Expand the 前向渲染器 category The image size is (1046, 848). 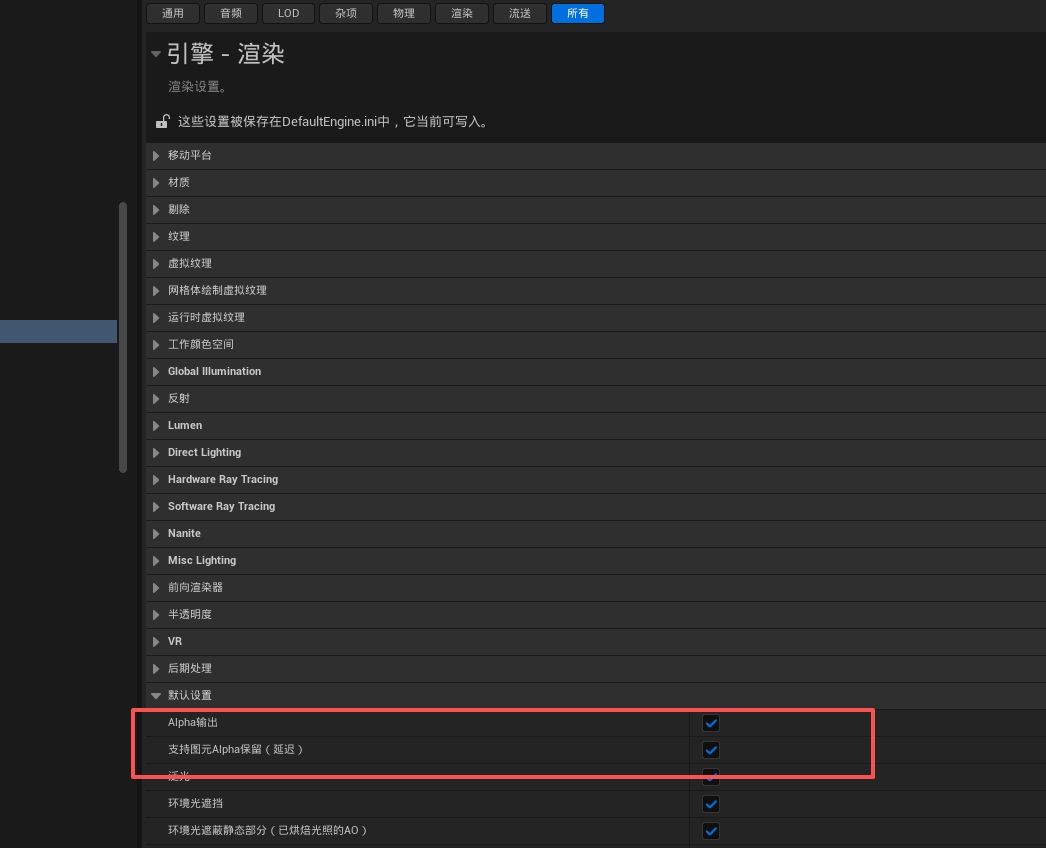156,588
